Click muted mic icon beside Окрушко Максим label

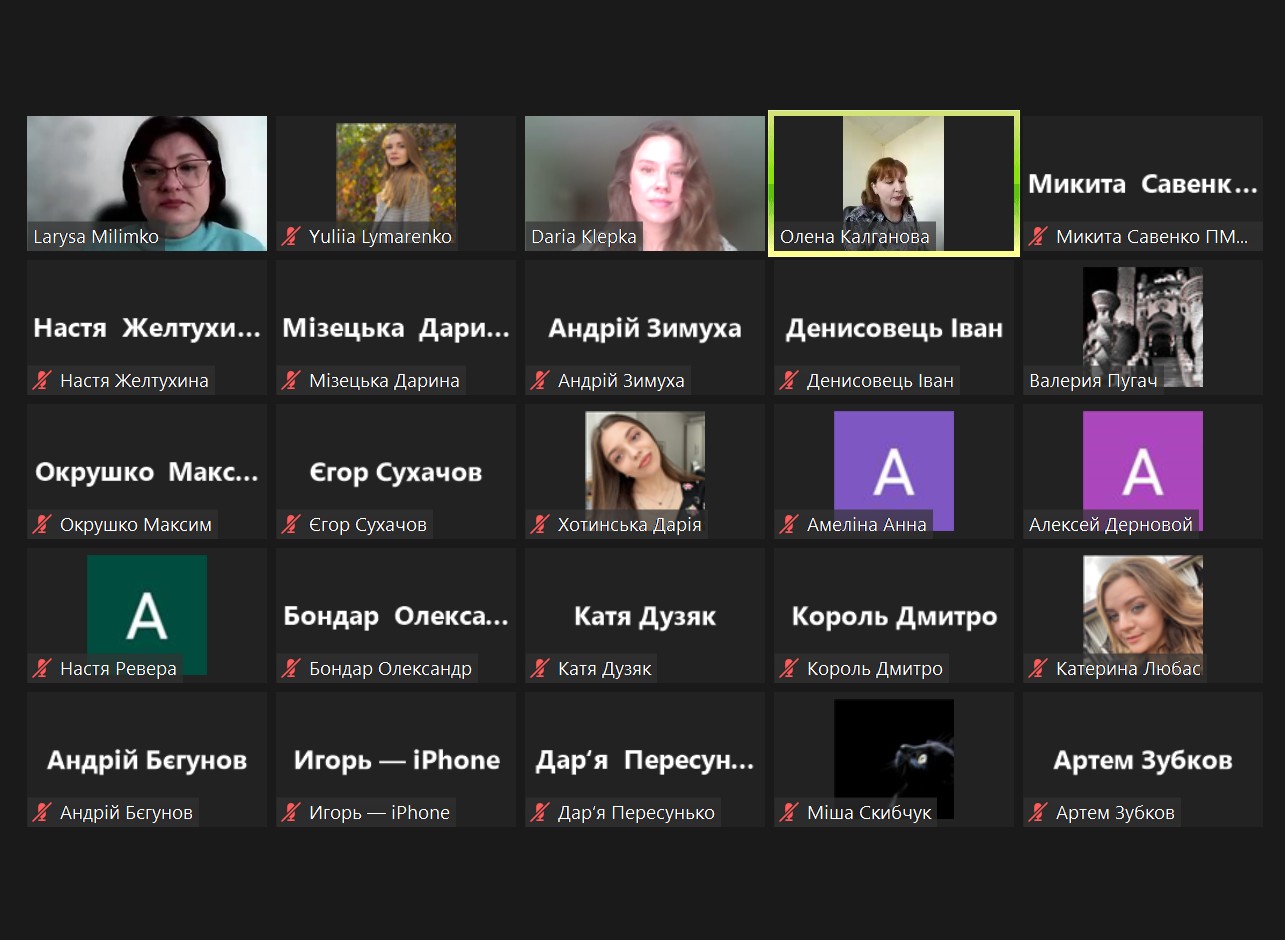[42, 524]
